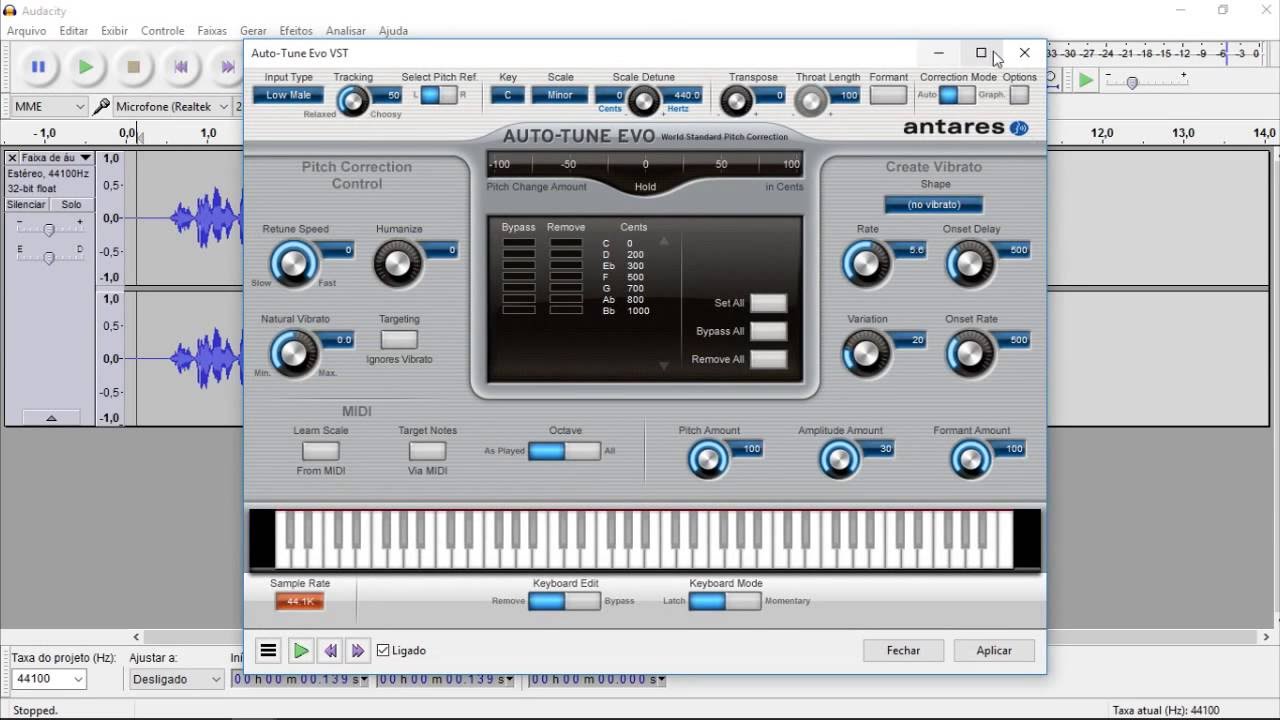Click the Aplicar button

pyautogui.click(x=994, y=650)
